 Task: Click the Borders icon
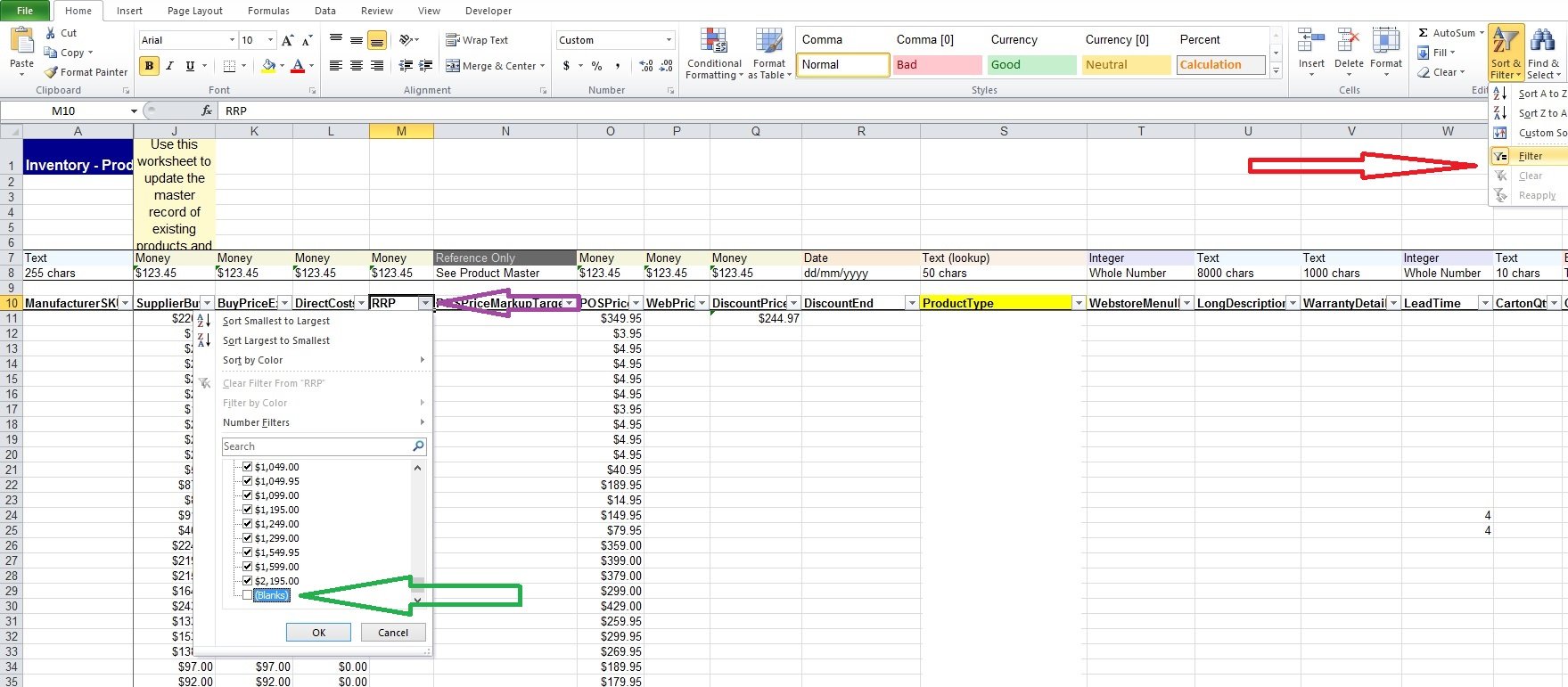229,66
